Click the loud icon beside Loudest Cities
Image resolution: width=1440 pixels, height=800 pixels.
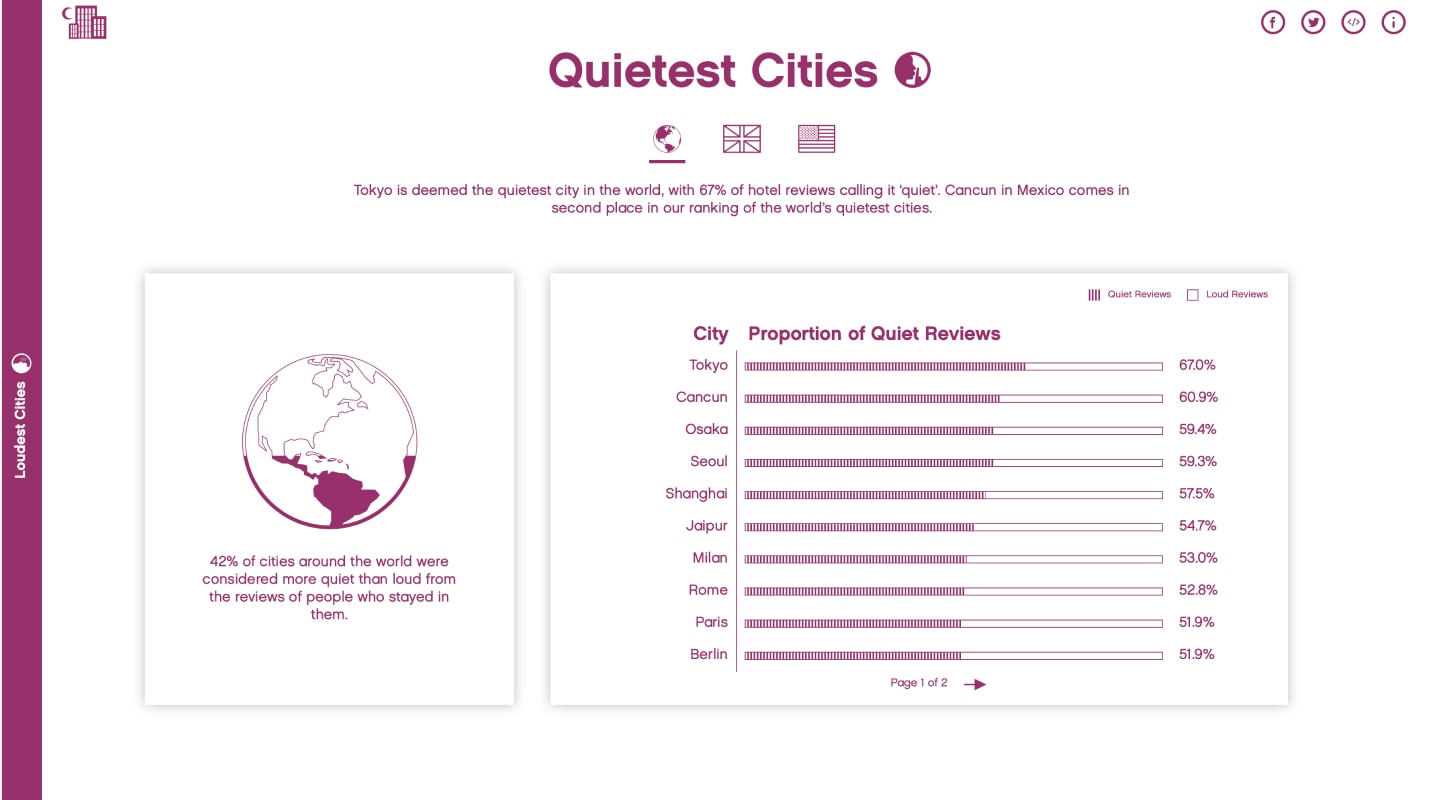pos(21,363)
